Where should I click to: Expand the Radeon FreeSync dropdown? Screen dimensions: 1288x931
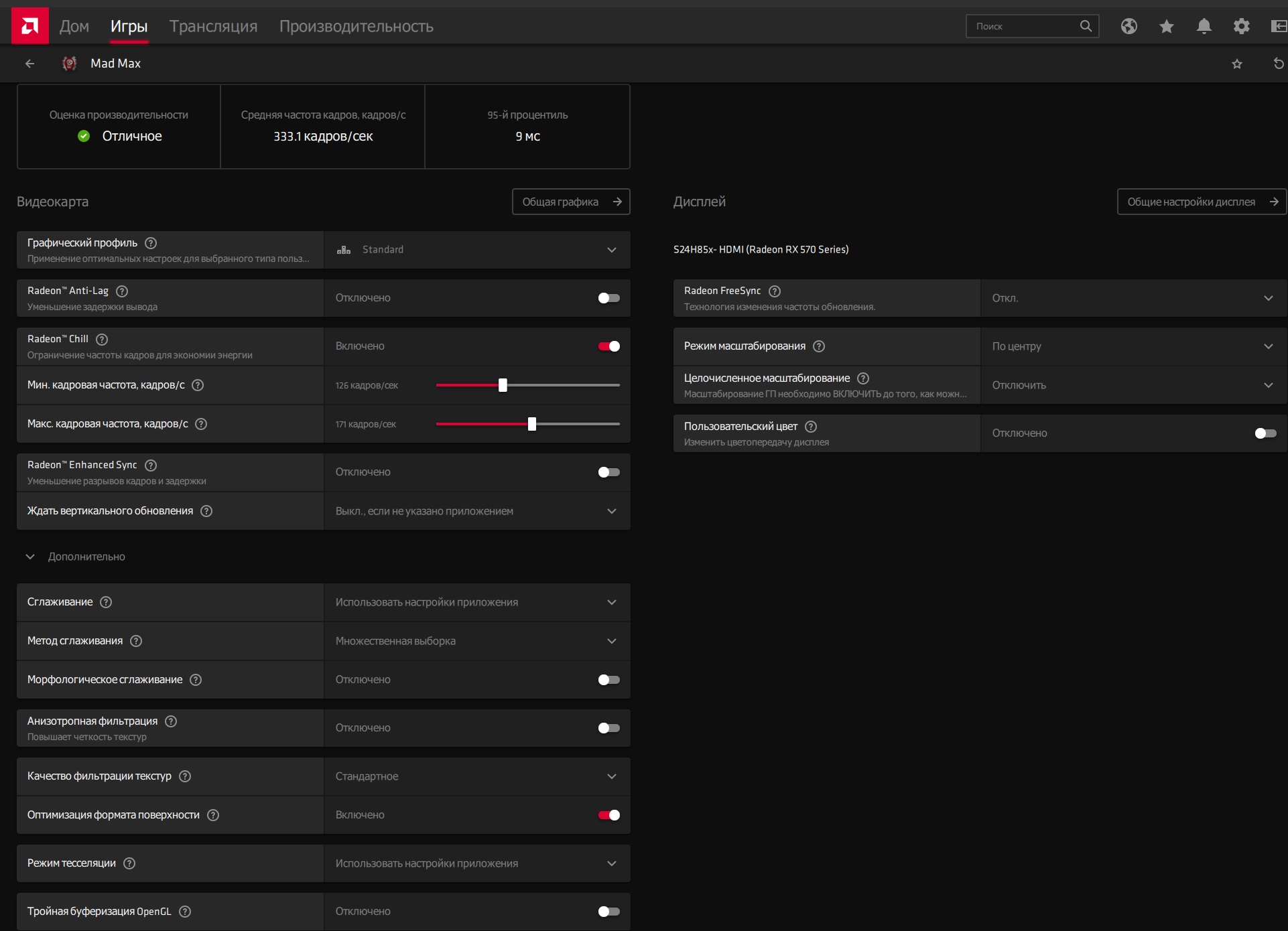click(1133, 298)
